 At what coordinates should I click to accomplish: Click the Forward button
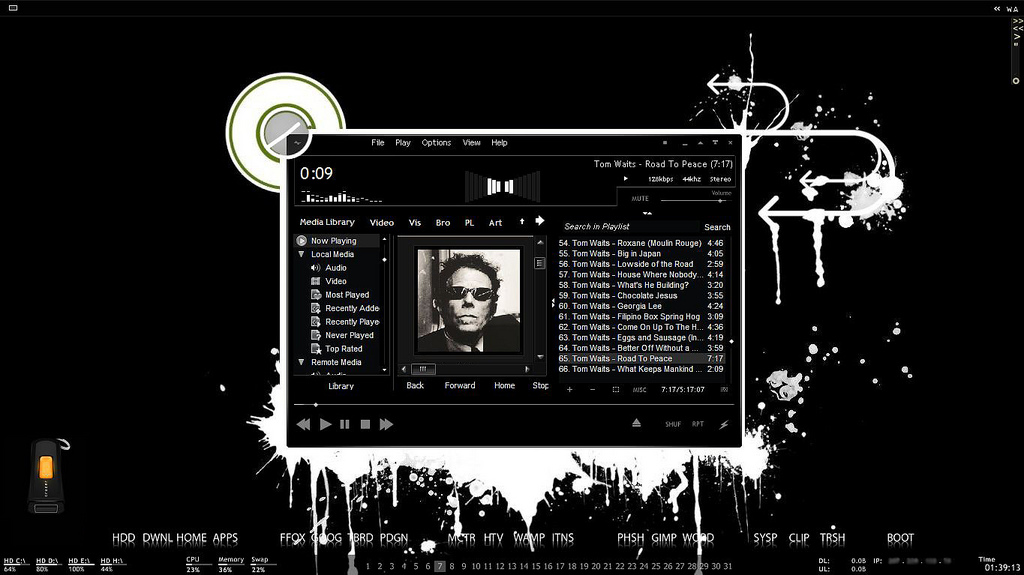[460, 386]
